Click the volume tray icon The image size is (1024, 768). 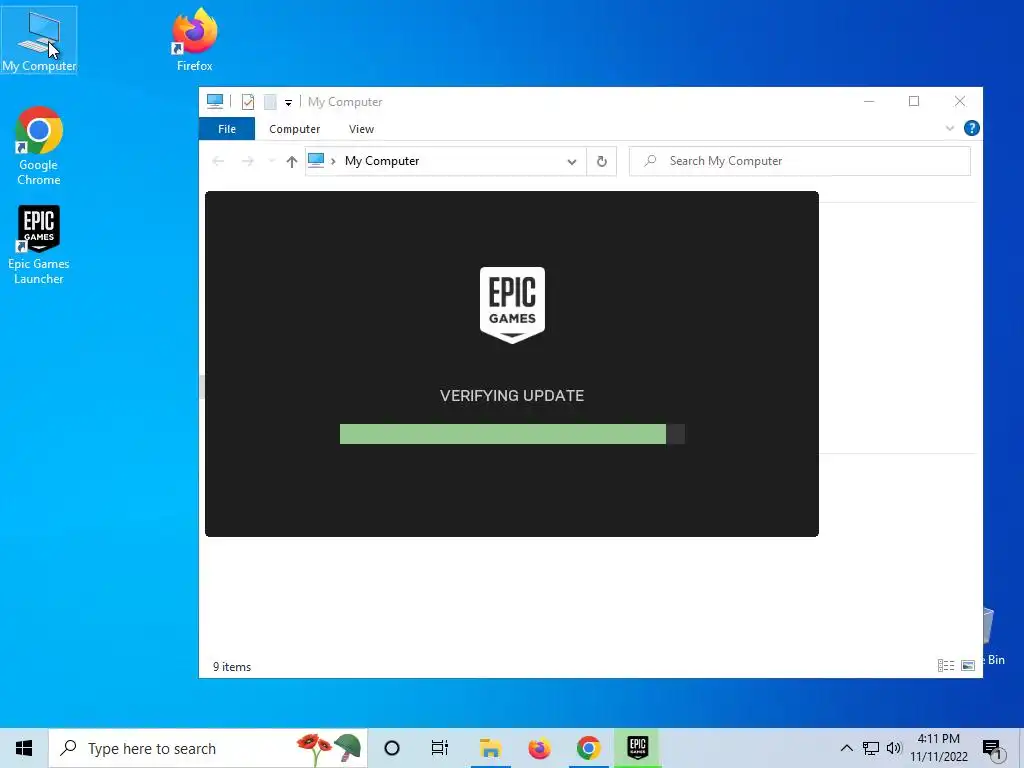point(894,748)
